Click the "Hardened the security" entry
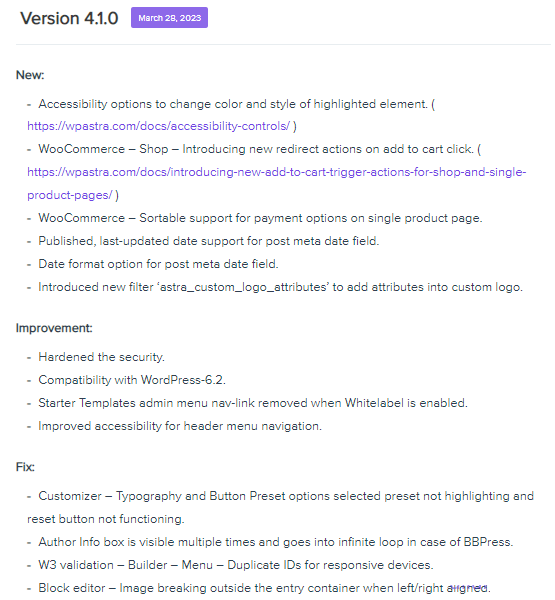Screen dimensions: 555x600 [101, 357]
